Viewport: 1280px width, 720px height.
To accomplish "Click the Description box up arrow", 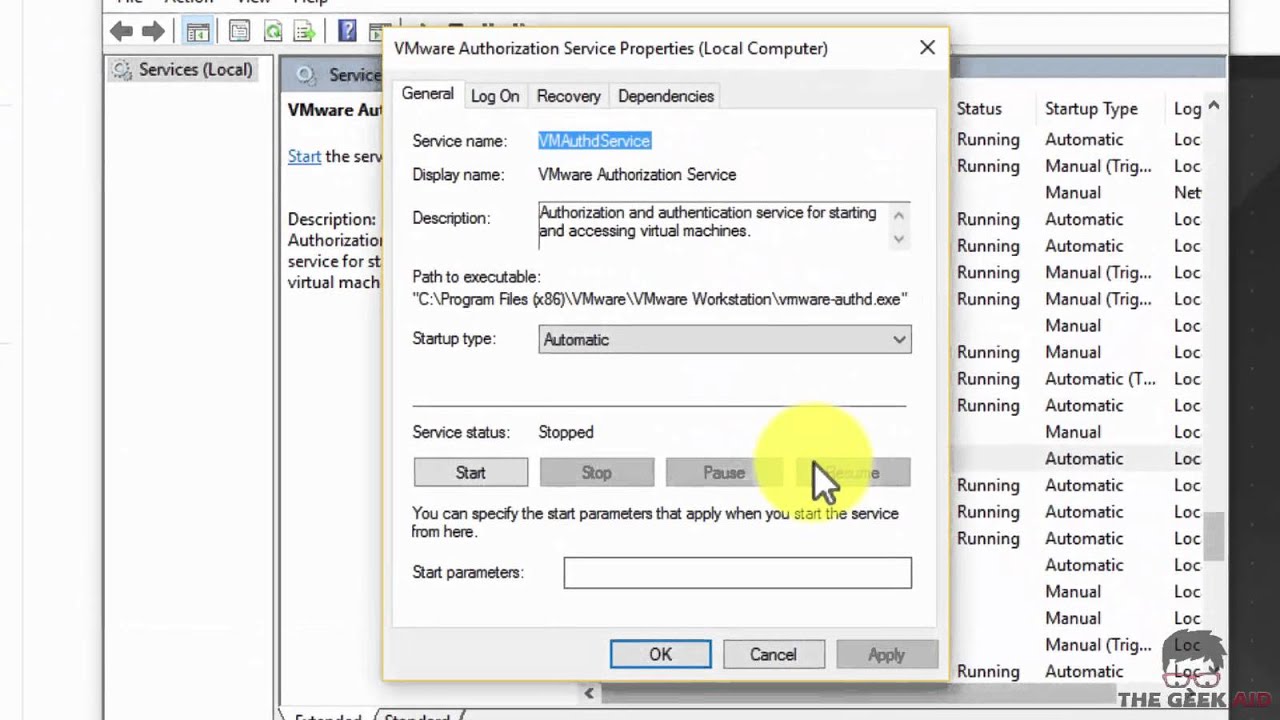I will coord(899,215).
